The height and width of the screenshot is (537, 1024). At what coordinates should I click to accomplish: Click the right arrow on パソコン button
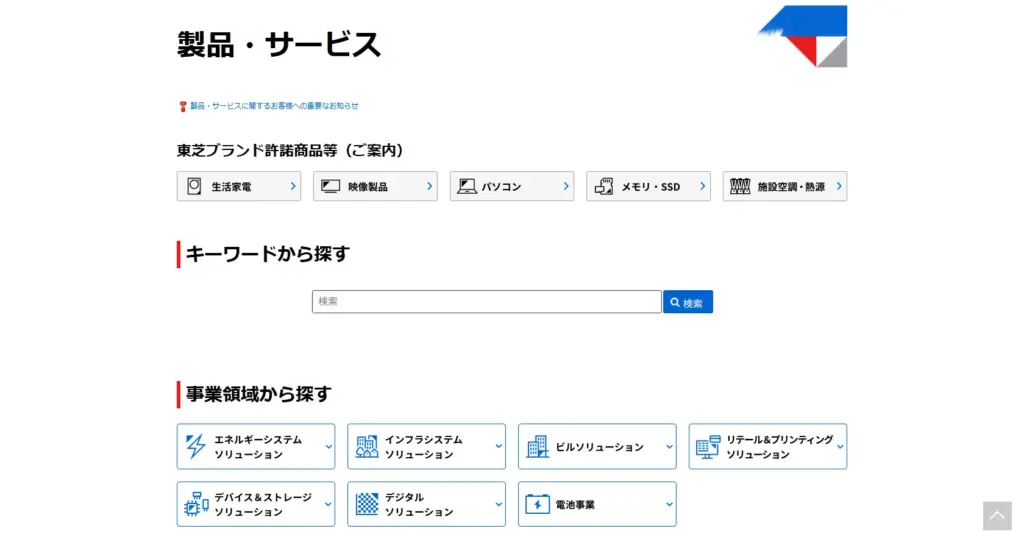pos(566,186)
